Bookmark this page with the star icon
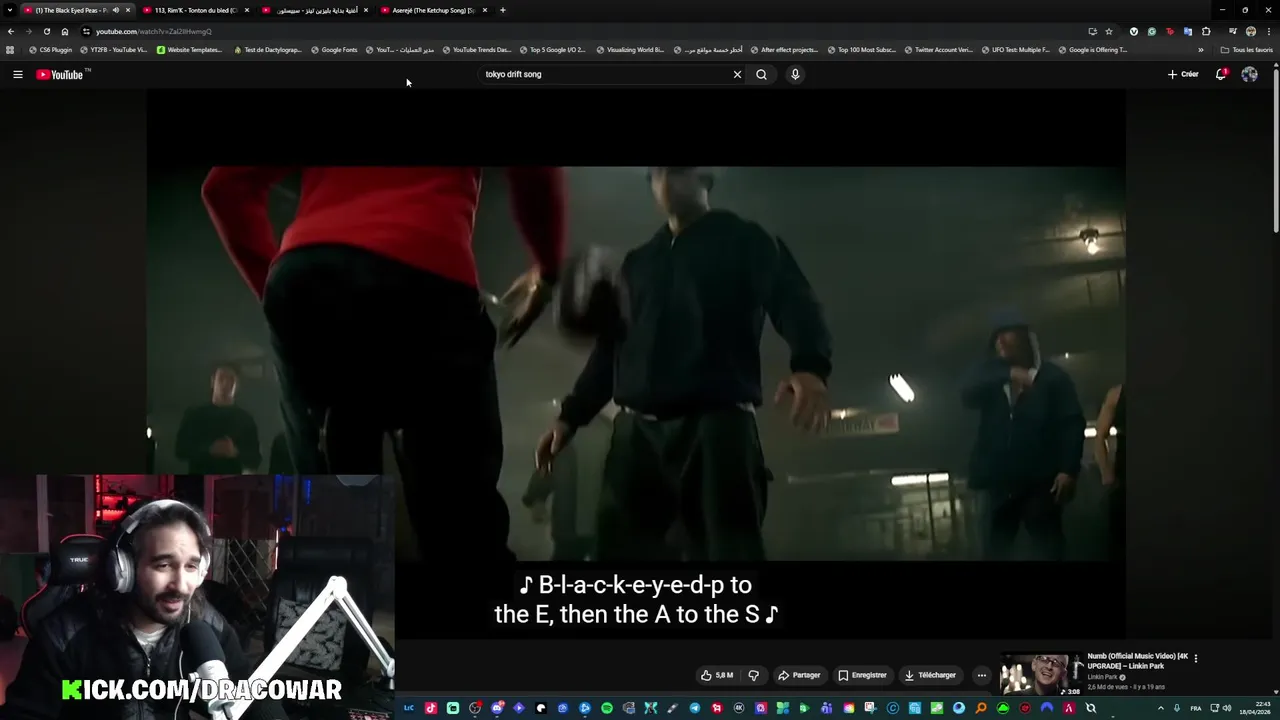This screenshot has height=720, width=1280. tap(1109, 31)
